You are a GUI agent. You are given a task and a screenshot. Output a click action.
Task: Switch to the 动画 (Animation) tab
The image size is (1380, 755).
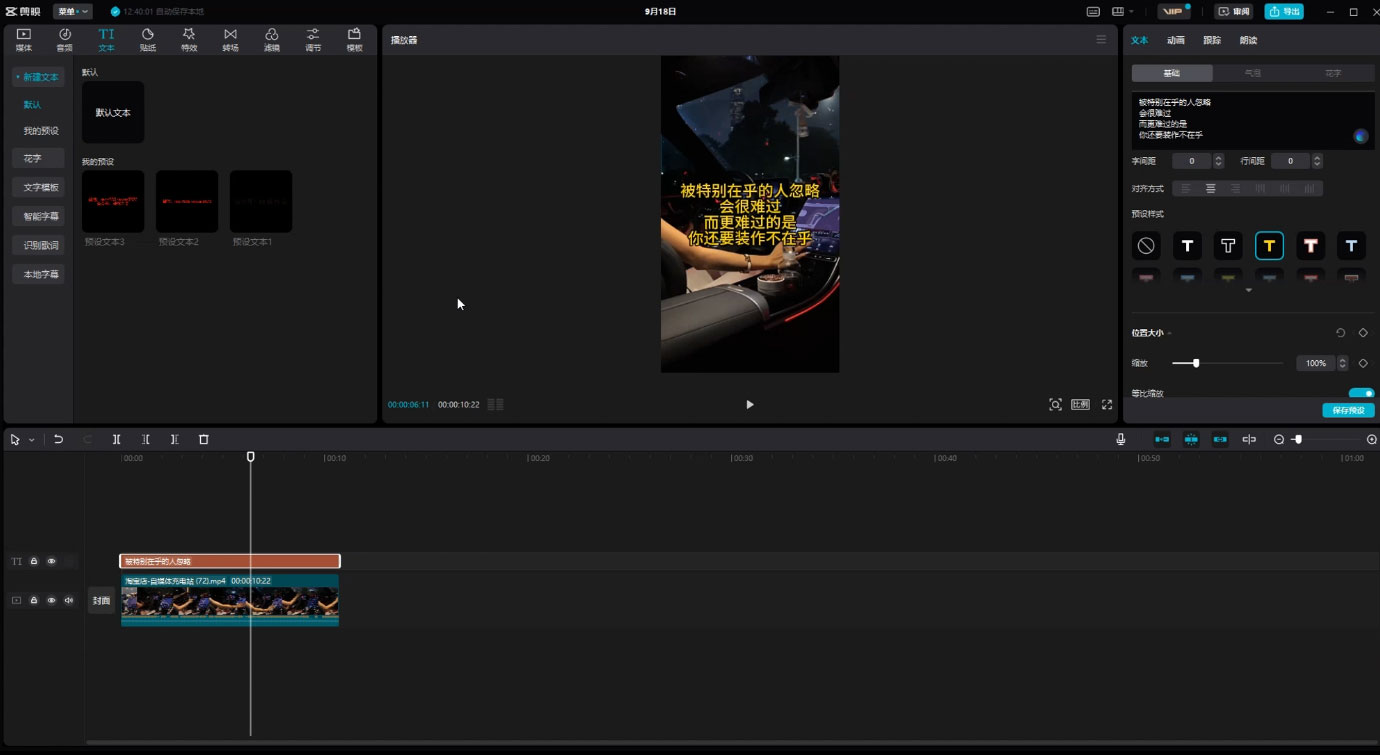[1175, 40]
